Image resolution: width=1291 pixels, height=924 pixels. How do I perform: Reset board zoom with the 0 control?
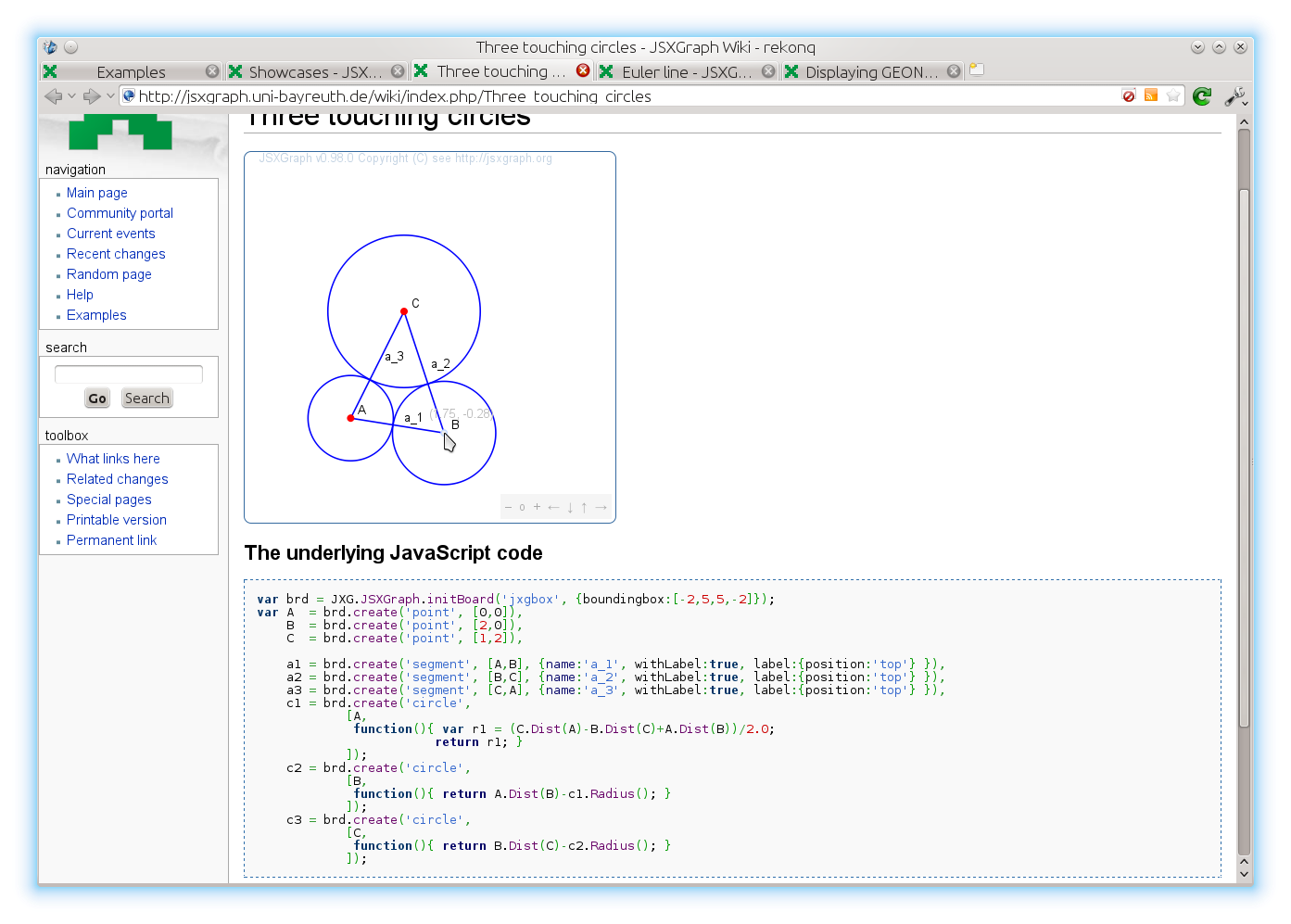point(523,507)
